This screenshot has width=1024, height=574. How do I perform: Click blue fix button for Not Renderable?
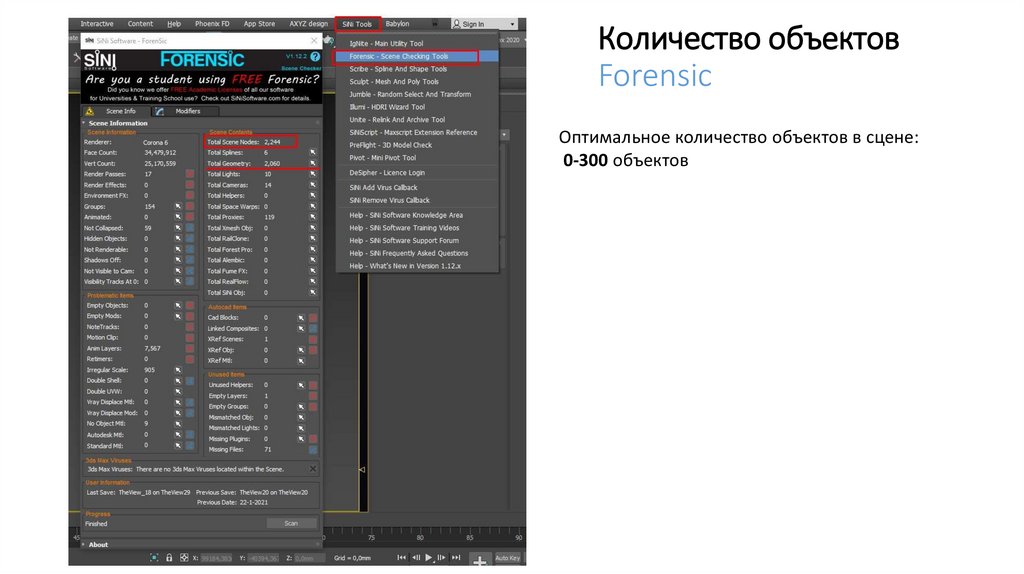[189, 249]
